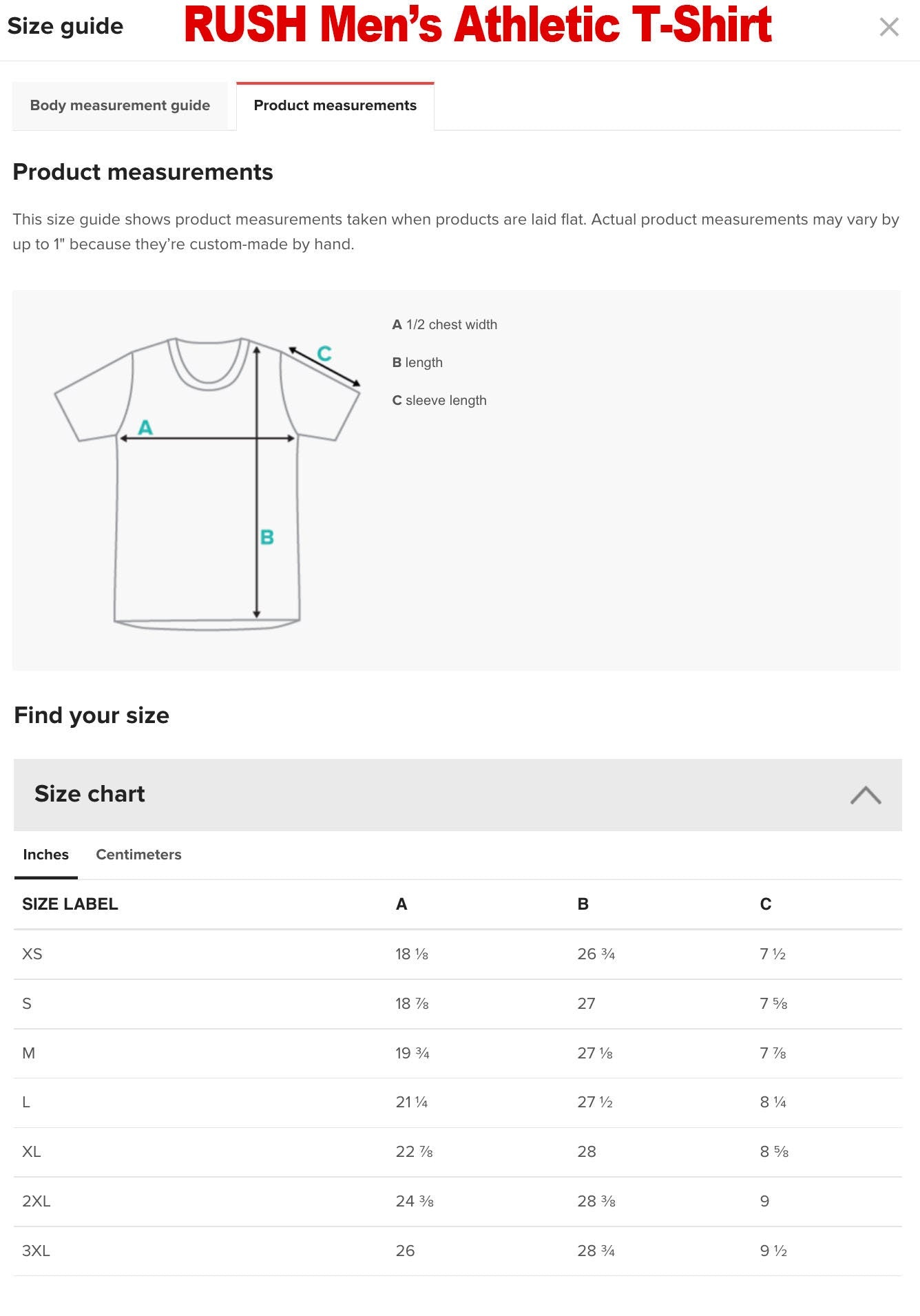Image resolution: width=920 pixels, height=1316 pixels.
Task: Select the t-shirt measurement diagram
Action: pyautogui.click(x=207, y=482)
